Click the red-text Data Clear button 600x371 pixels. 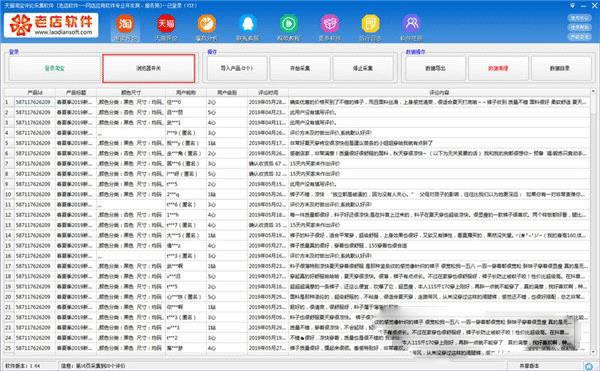[x=498, y=68]
